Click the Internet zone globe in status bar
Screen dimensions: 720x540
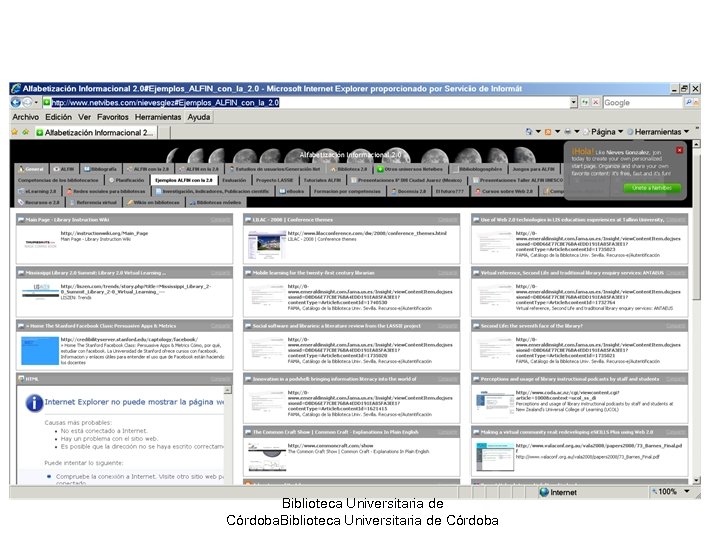click(544, 492)
